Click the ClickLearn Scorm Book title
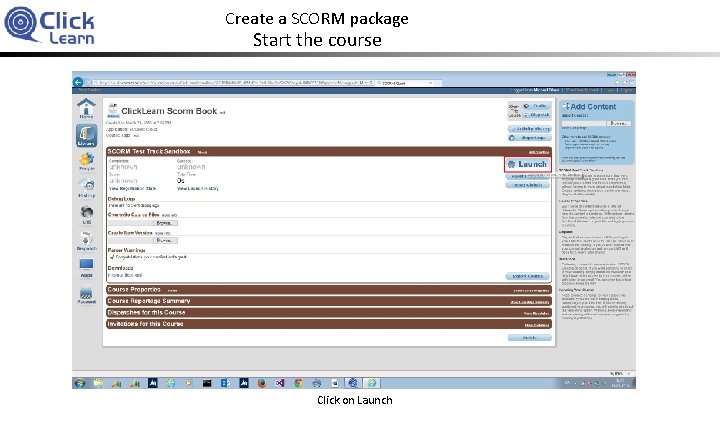 169,111
